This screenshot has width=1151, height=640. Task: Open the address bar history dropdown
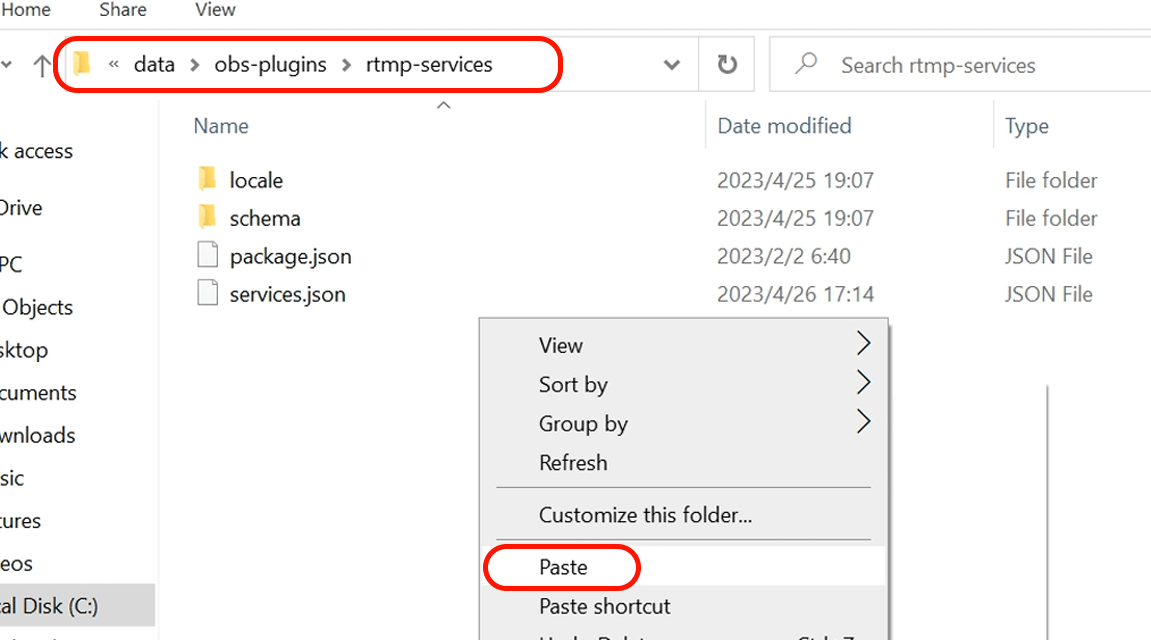(672, 65)
